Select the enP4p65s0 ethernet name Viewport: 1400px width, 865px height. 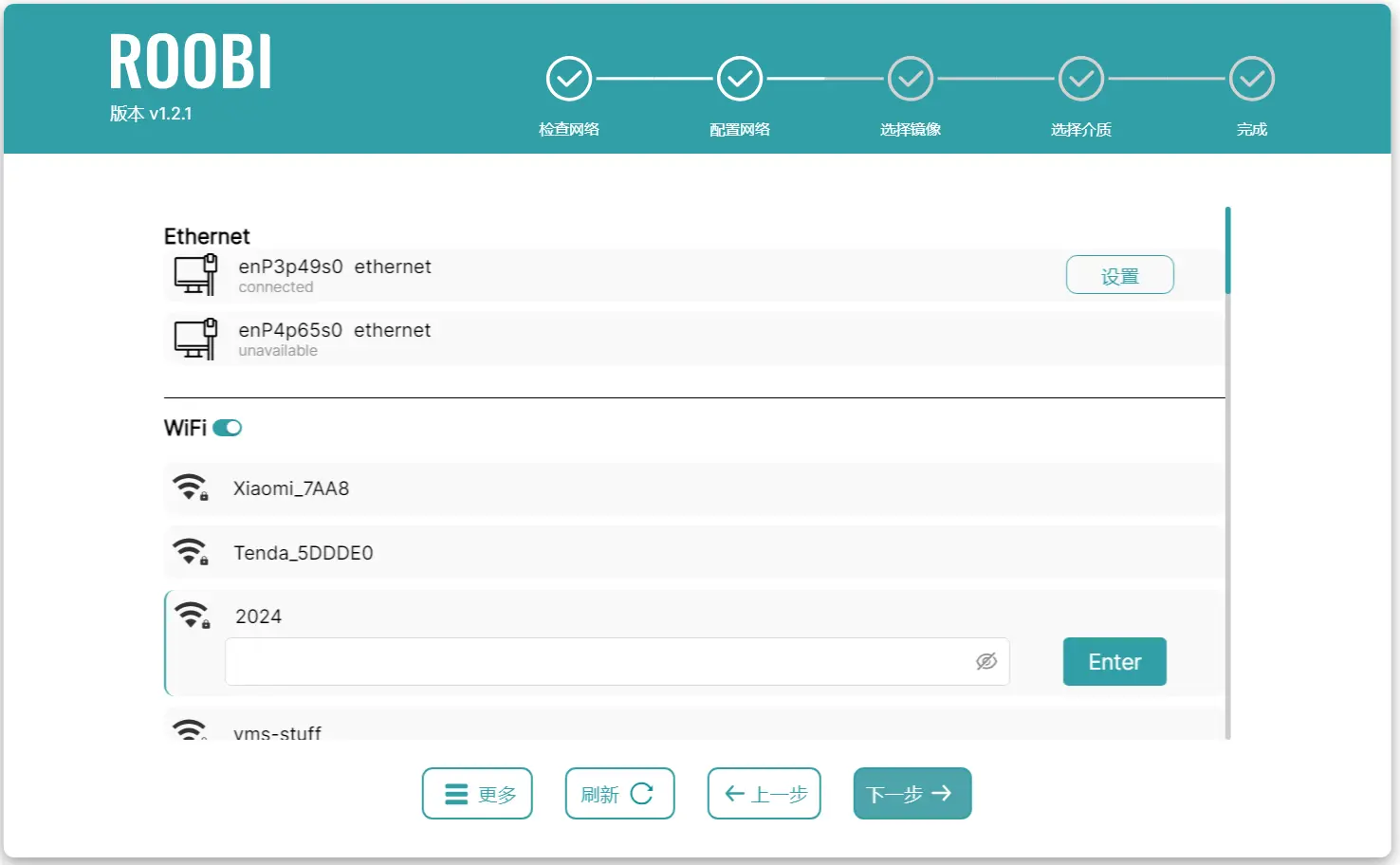point(335,330)
